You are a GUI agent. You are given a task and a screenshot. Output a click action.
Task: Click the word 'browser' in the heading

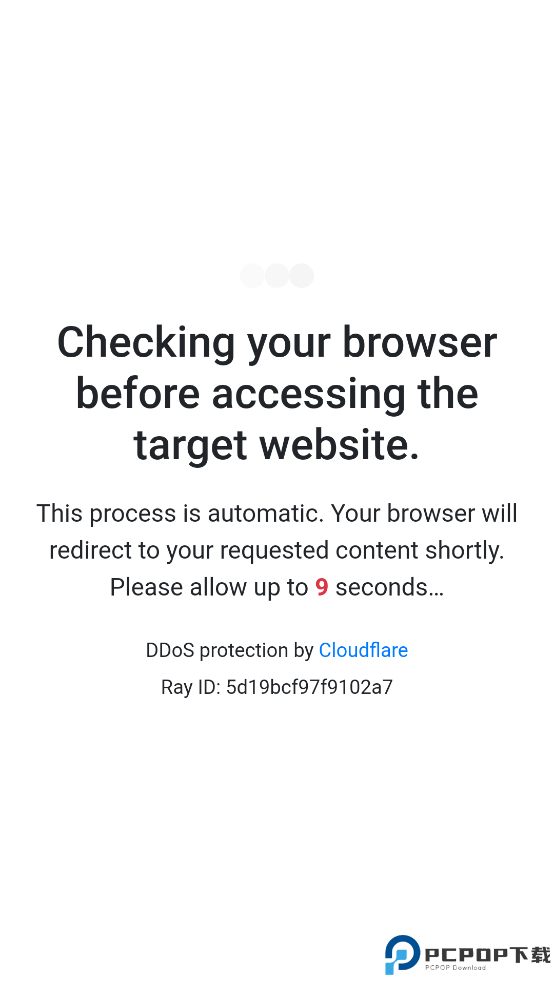420,343
